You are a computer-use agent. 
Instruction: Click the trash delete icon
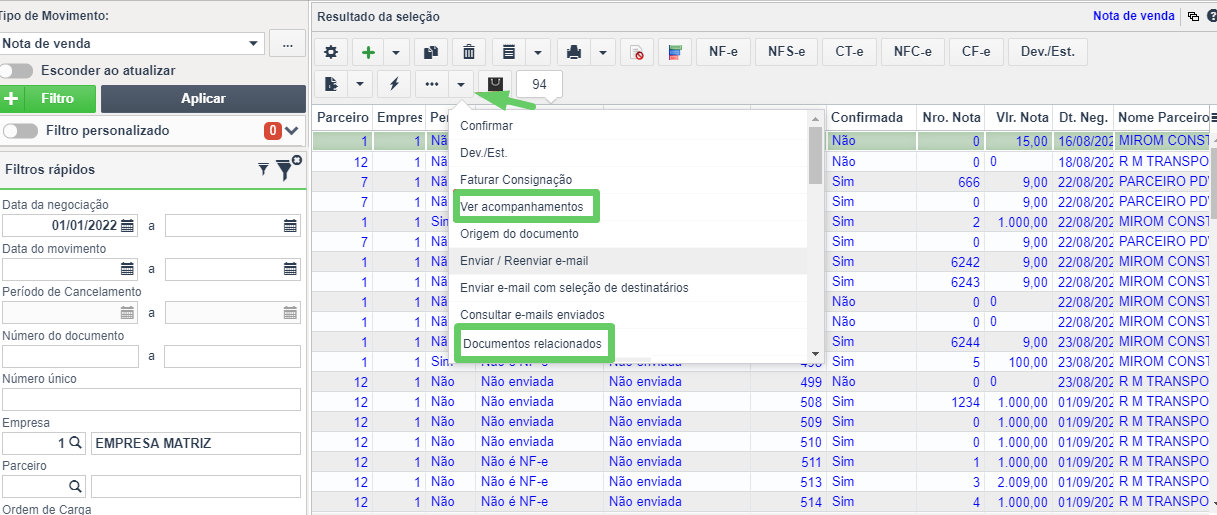(x=469, y=52)
